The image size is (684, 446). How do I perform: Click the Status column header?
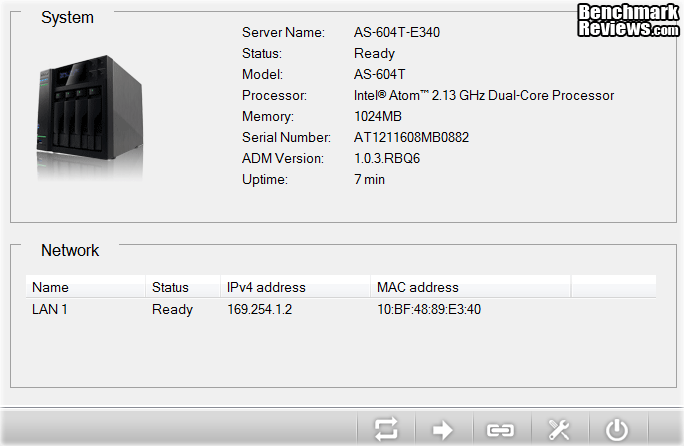click(183, 287)
